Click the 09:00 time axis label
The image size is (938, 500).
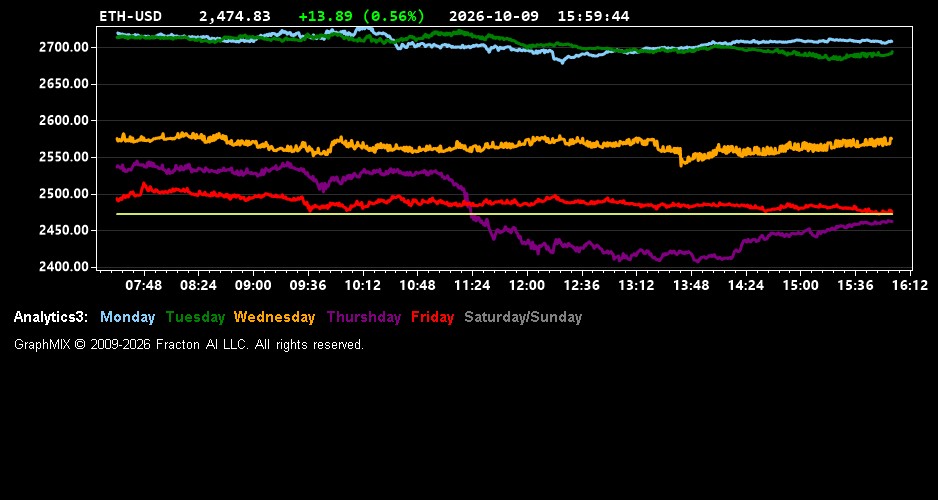(x=253, y=286)
